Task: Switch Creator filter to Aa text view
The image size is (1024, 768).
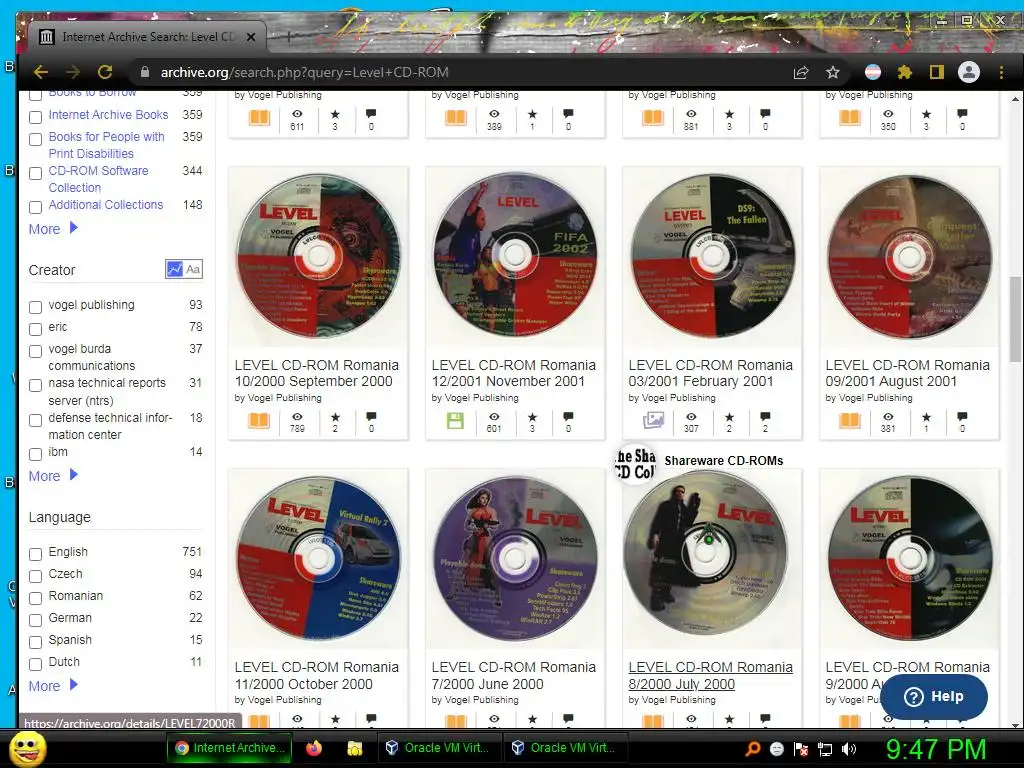Action: (193, 269)
